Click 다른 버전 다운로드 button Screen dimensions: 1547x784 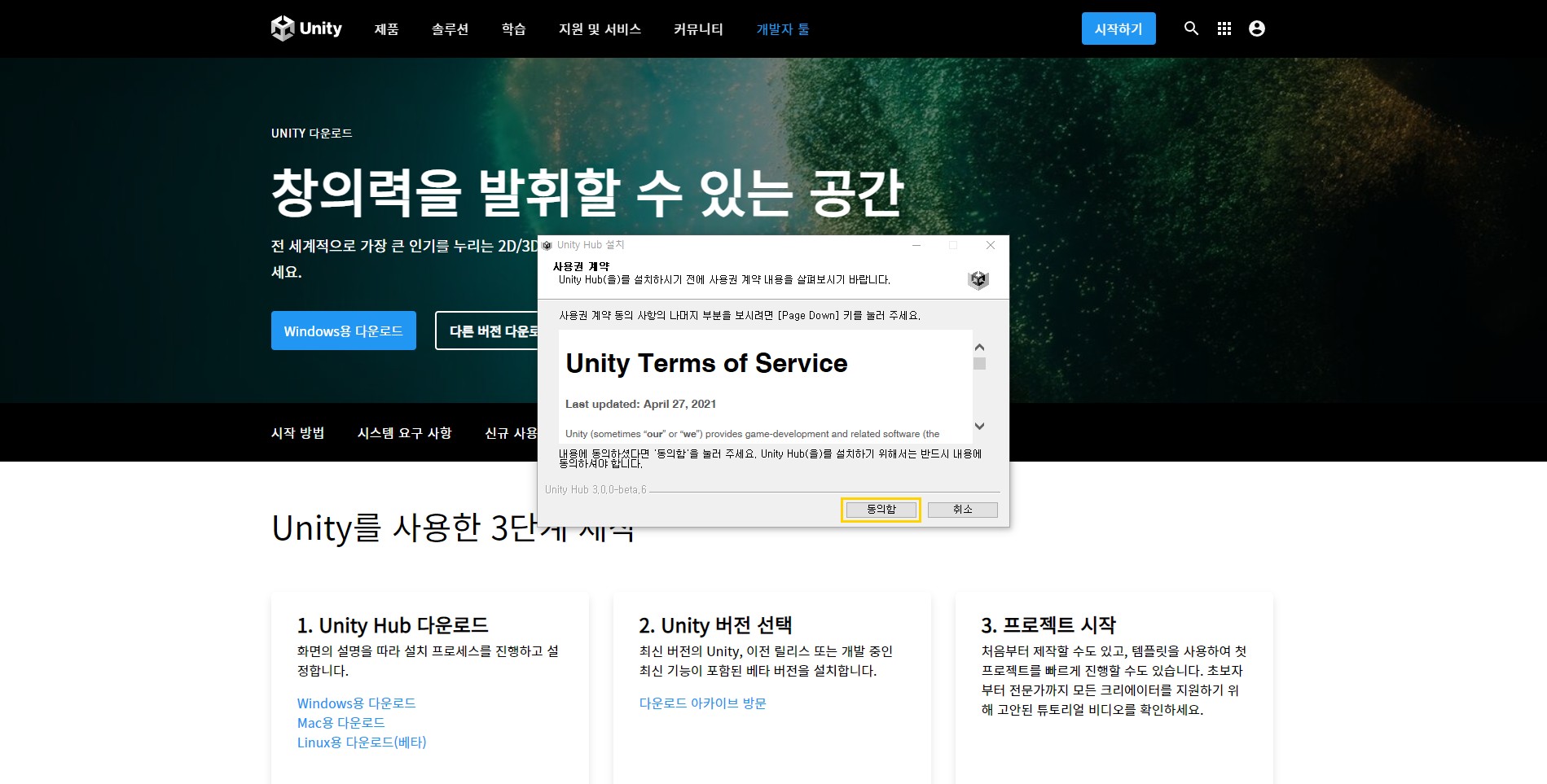pyautogui.click(x=486, y=331)
